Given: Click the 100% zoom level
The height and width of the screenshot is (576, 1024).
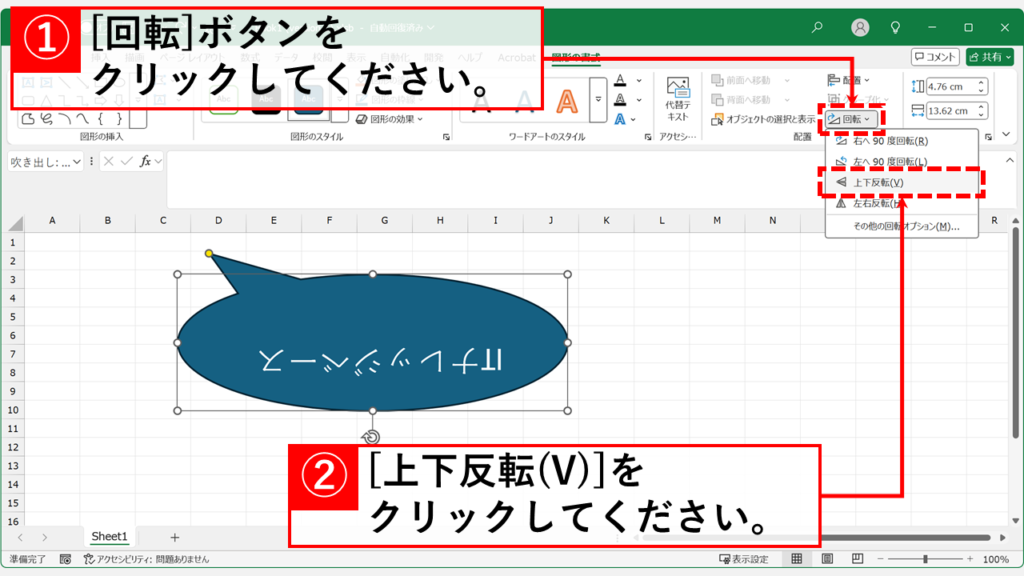Looking at the screenshot, I should 995,559.
